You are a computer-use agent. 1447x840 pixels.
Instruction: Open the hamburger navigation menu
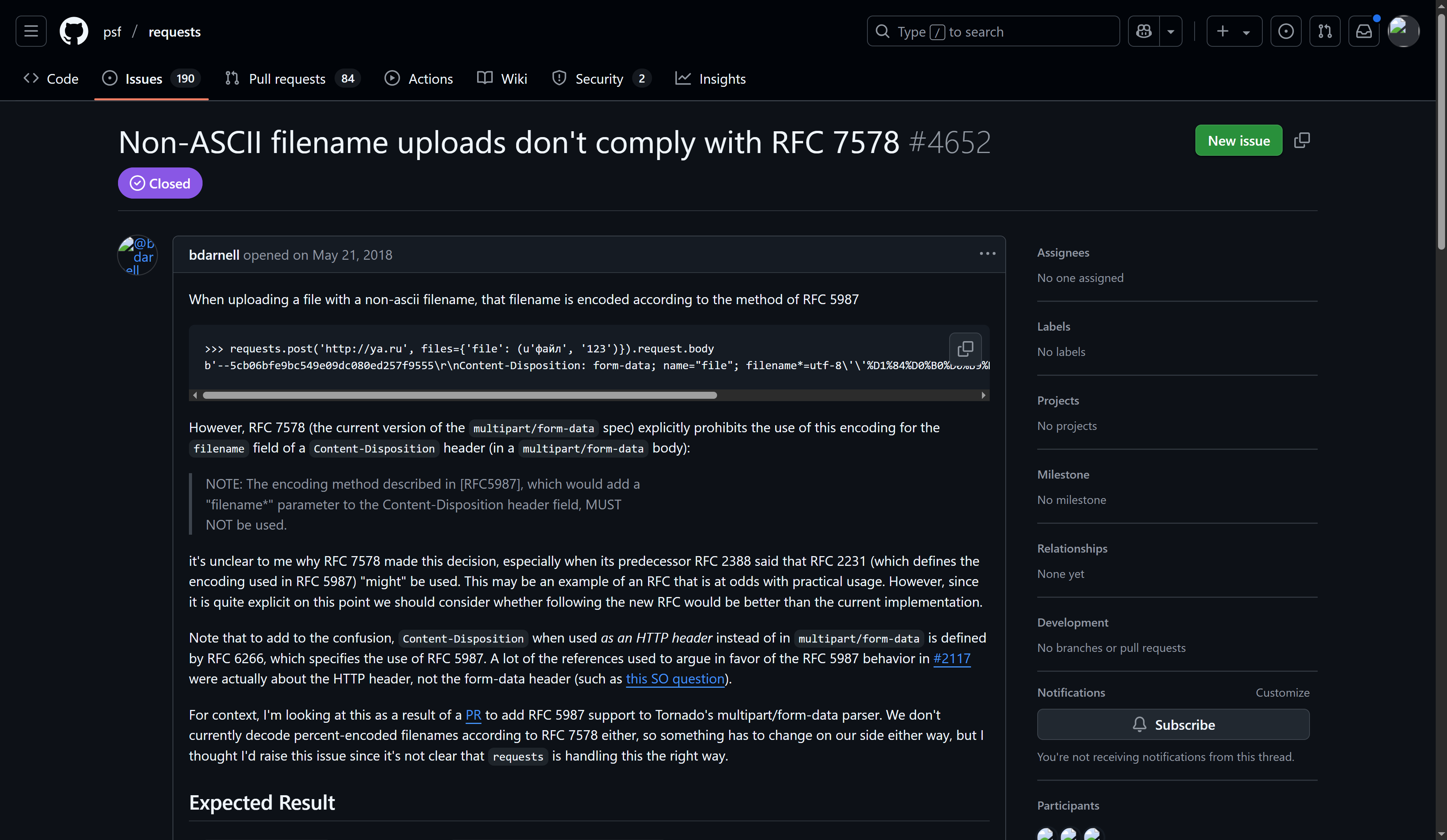[31, 32]
